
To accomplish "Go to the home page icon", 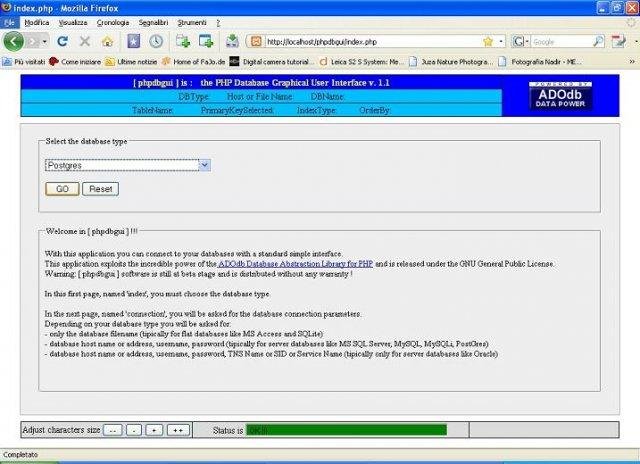I will [107, 41].
